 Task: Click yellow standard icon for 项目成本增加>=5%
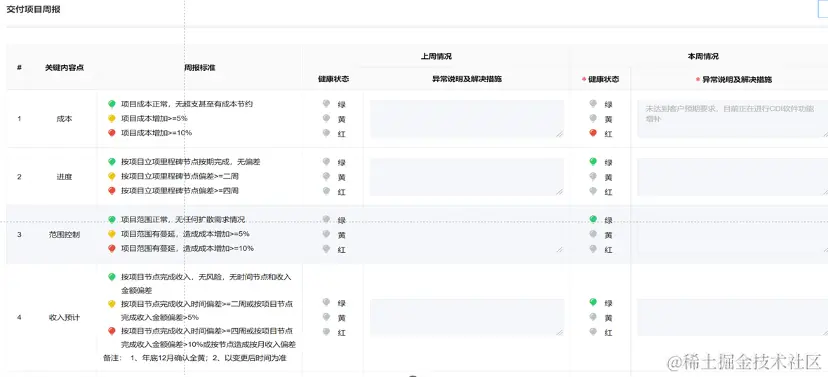point(111,118)
